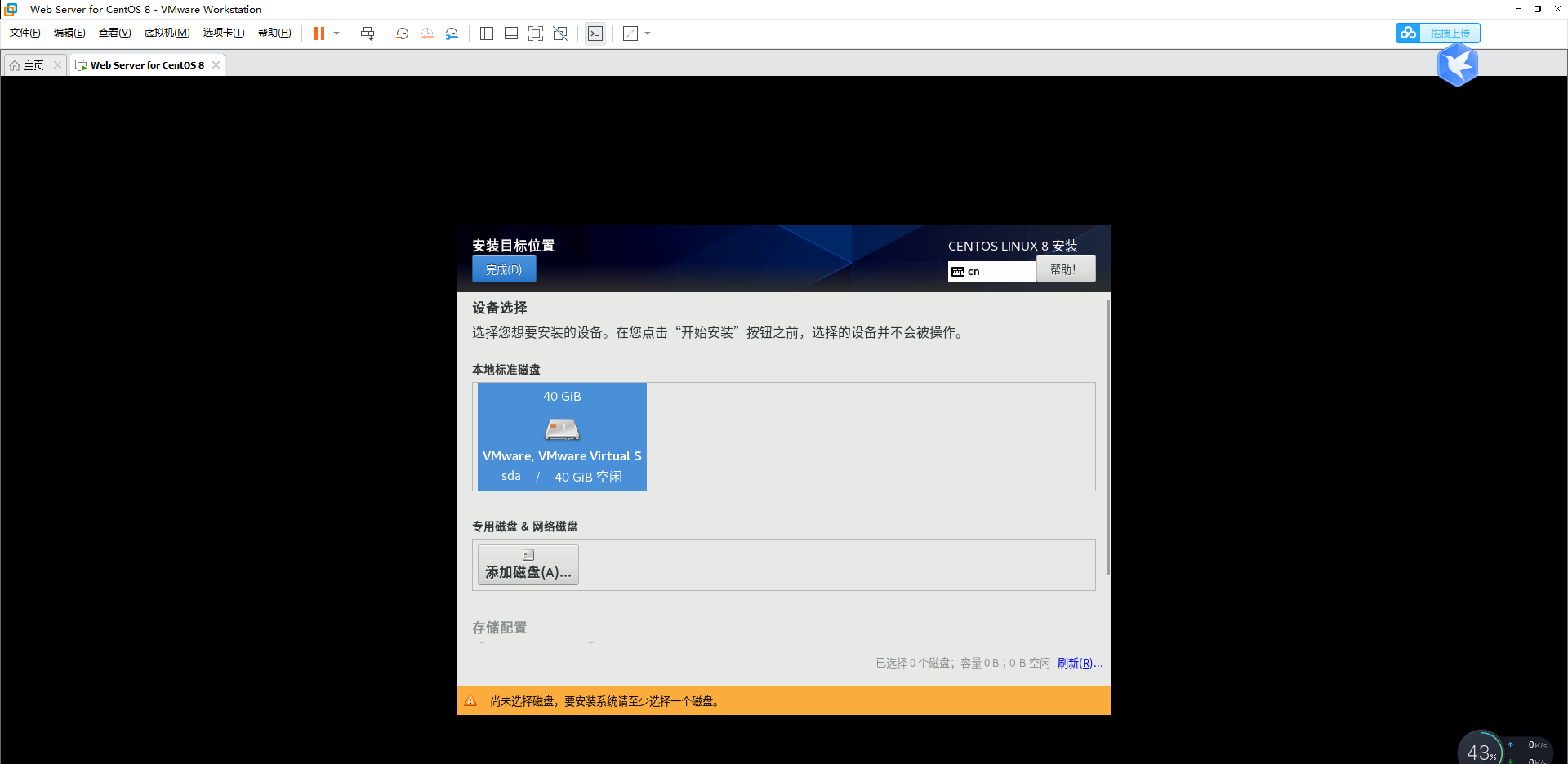Restore down the VMware Workstation window
The height and width of the screenshot is (764, 1568).
coord(1538,9)
